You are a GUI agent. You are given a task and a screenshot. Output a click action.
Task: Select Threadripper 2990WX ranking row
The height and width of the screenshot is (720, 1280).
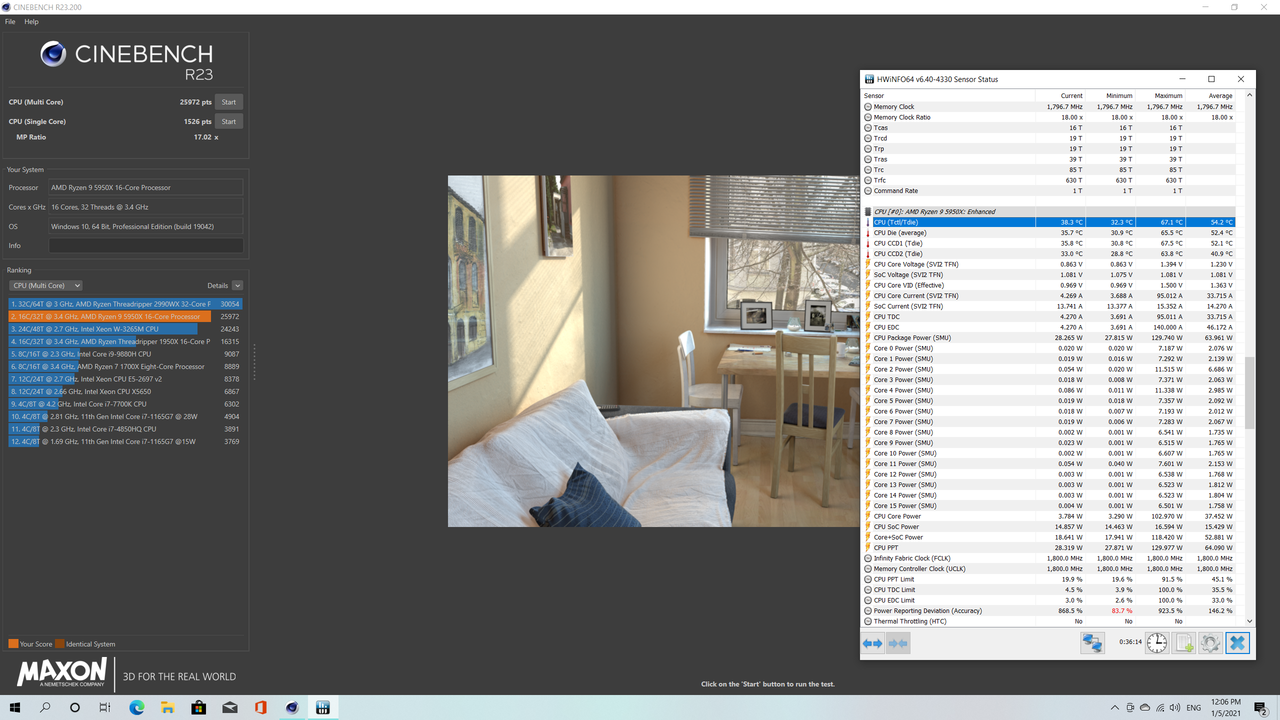(x=126, y=303)
